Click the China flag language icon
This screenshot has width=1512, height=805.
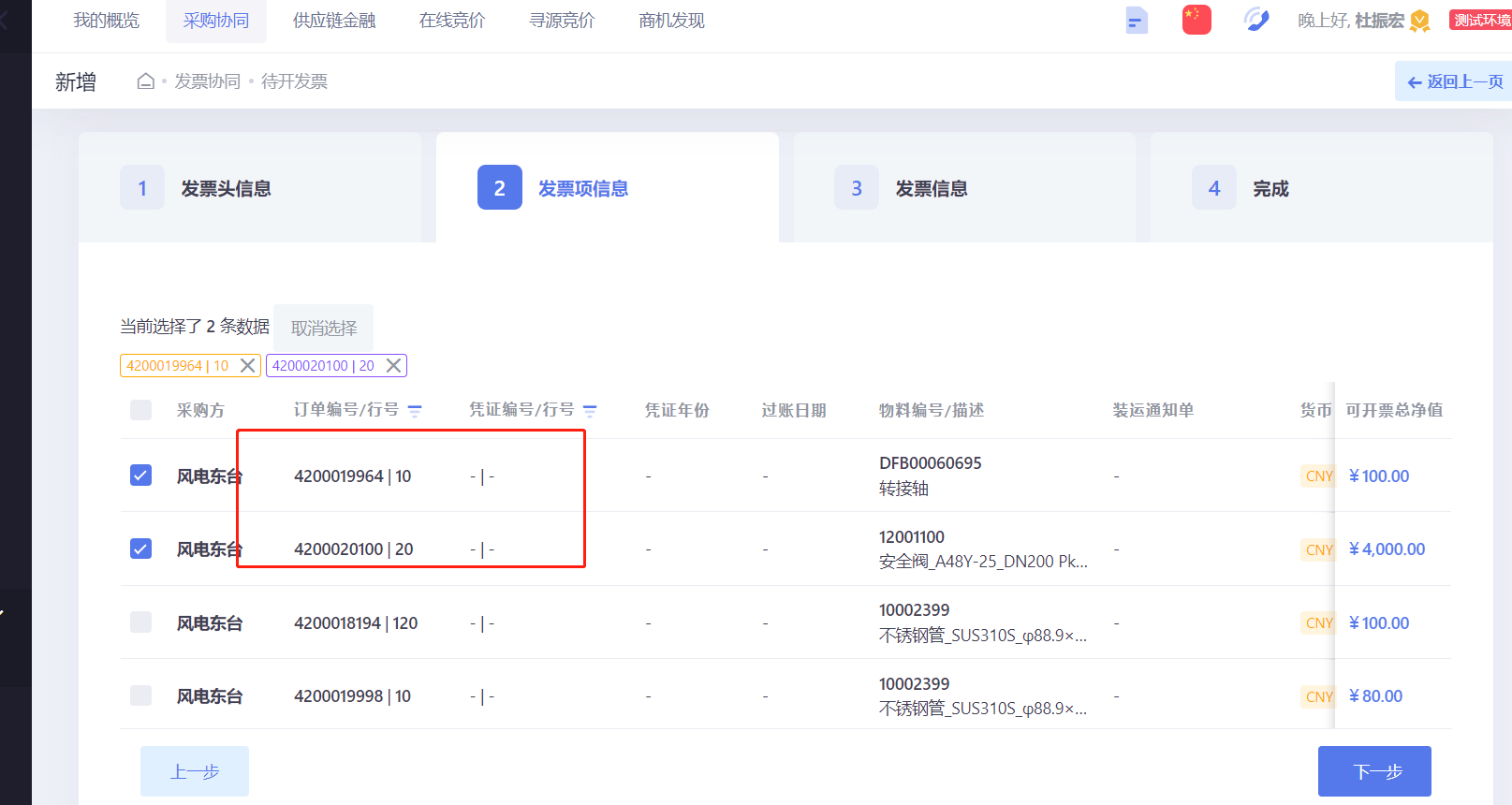1196,20
